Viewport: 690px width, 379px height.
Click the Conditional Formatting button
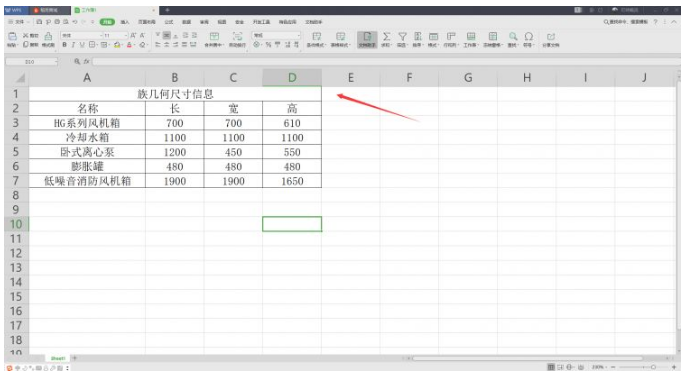tap(316, 39)
